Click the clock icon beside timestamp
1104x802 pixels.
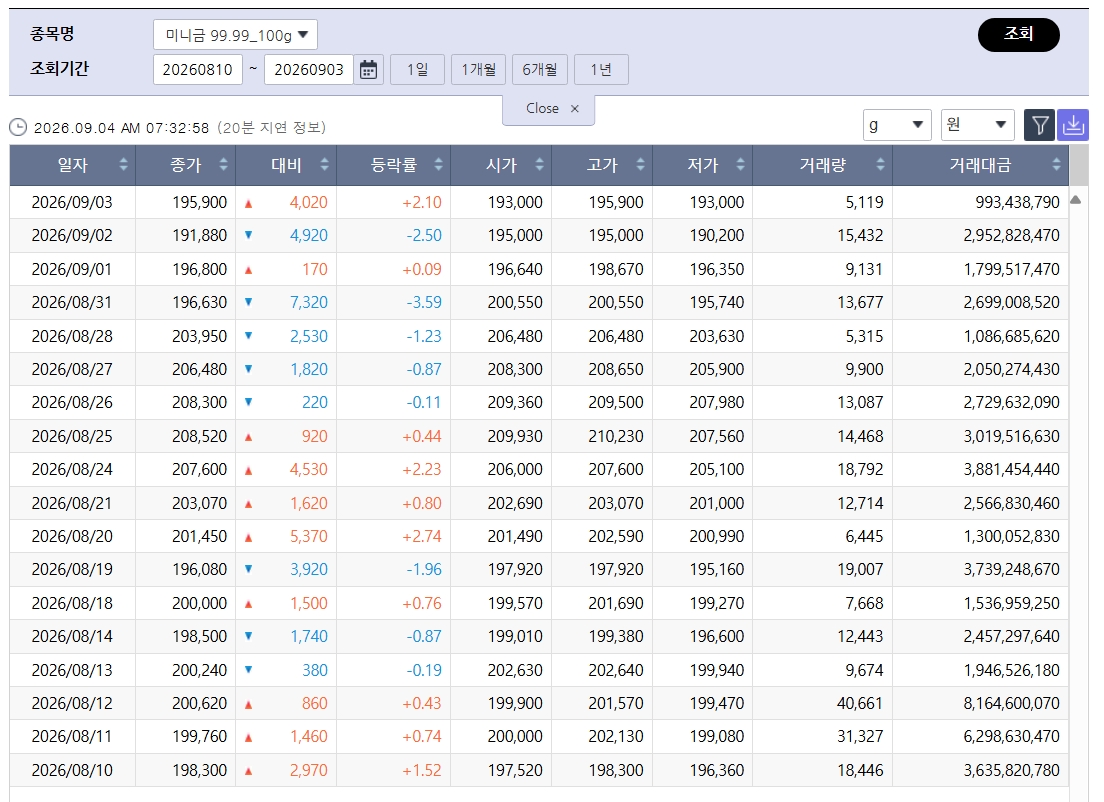[18, 127]
